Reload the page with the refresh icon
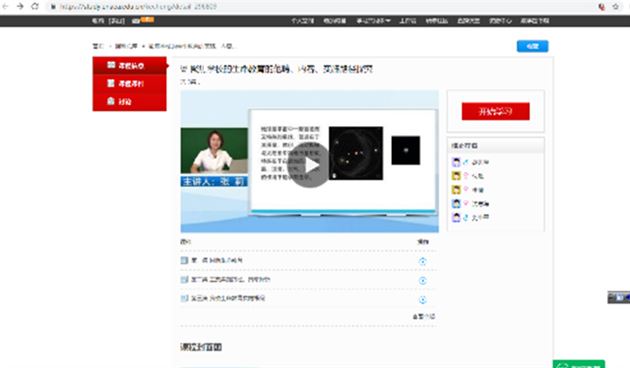Screen dimensions: 630x368 tap(35, 6)
